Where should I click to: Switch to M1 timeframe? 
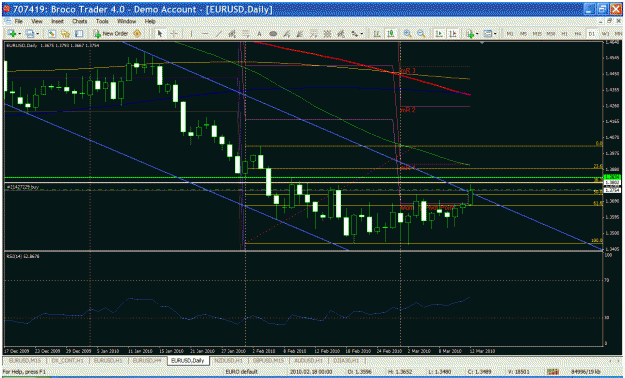pos(510,34)
